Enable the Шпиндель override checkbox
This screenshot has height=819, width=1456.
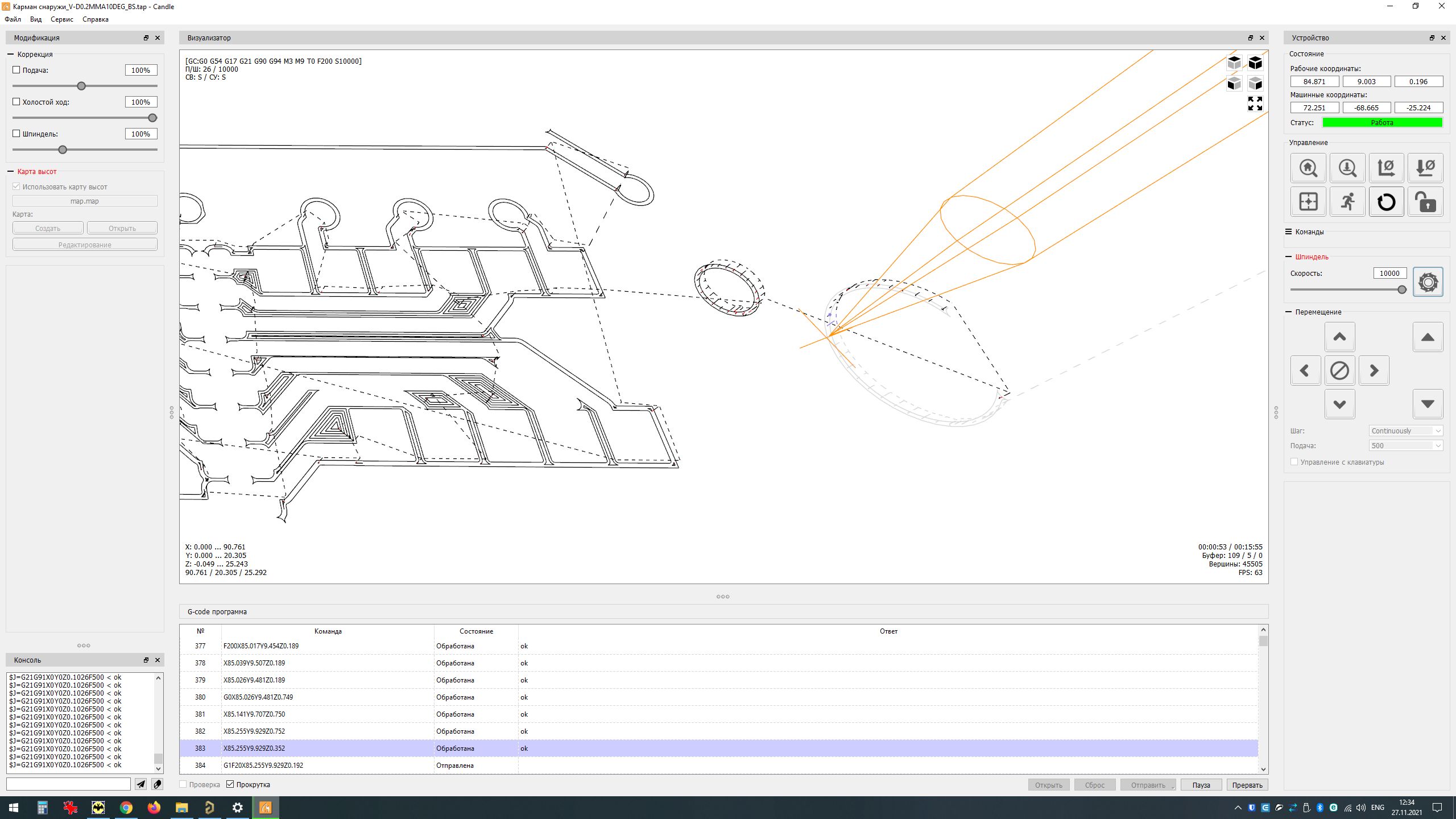pyautogui.click(x=16, y=134)
